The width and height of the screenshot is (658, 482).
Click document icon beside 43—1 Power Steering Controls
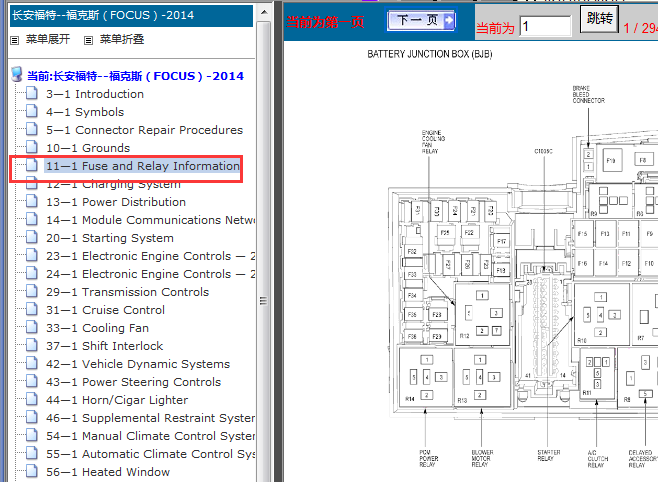click(31, 382)
